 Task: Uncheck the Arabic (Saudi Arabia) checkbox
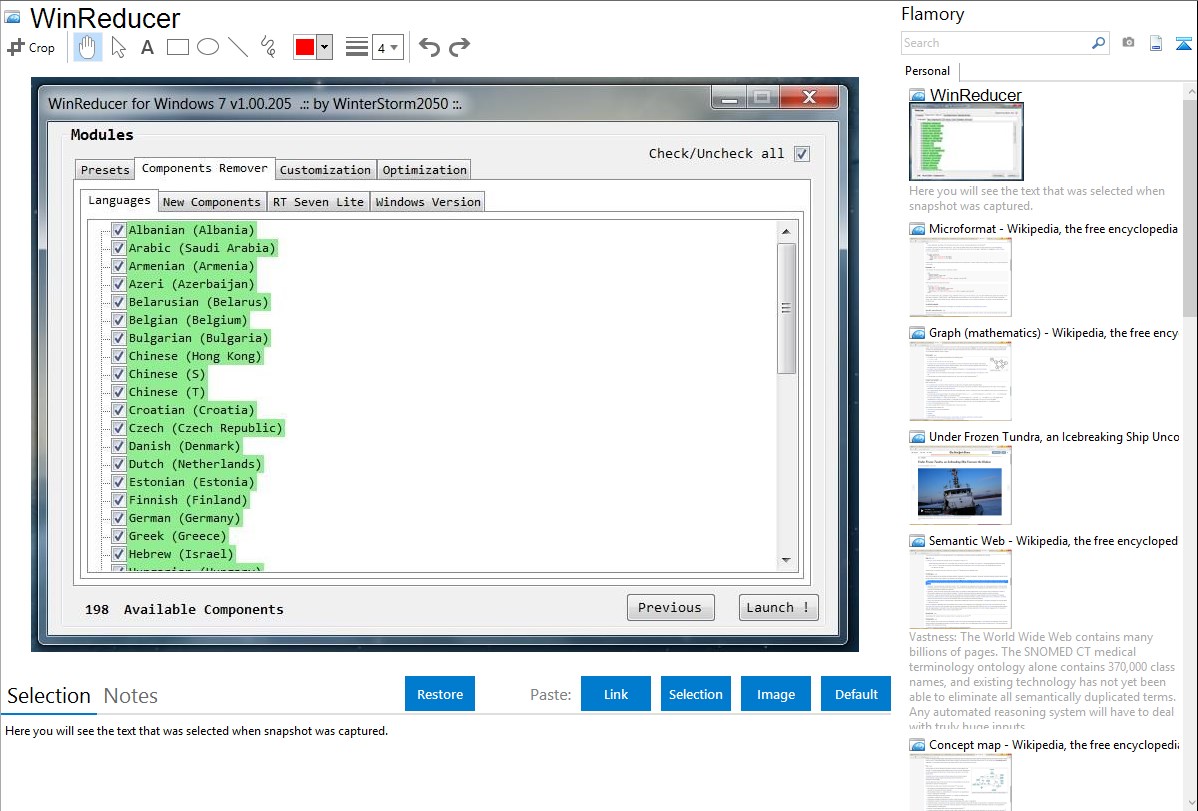[x=118, y=248]
